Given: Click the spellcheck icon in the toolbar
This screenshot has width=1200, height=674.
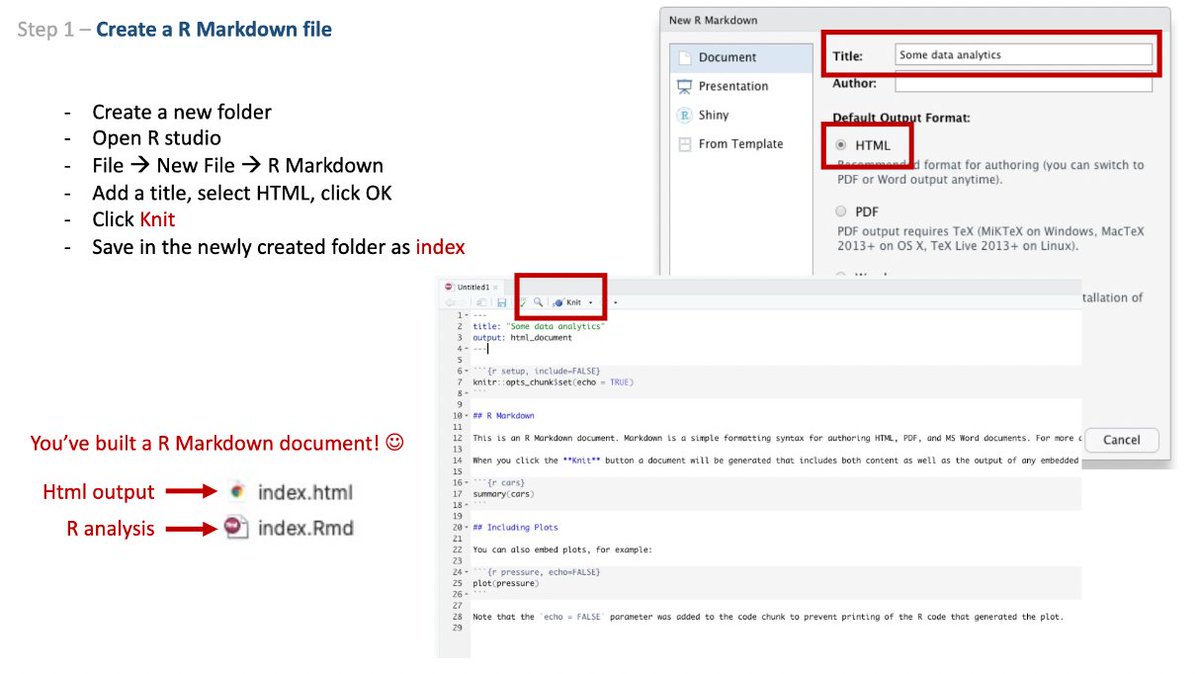Looking at the screenshot, I should coord(523,303).
